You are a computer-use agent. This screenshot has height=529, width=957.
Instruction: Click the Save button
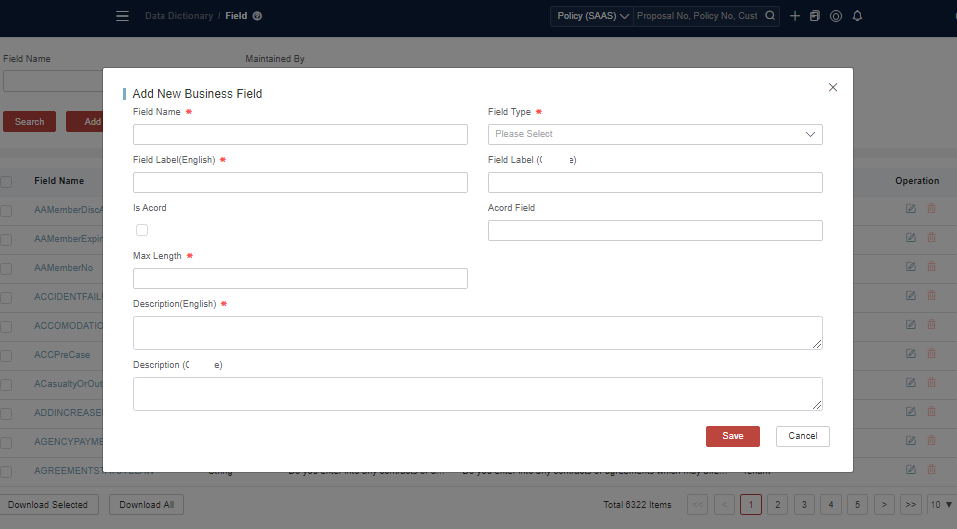[732, 436]
